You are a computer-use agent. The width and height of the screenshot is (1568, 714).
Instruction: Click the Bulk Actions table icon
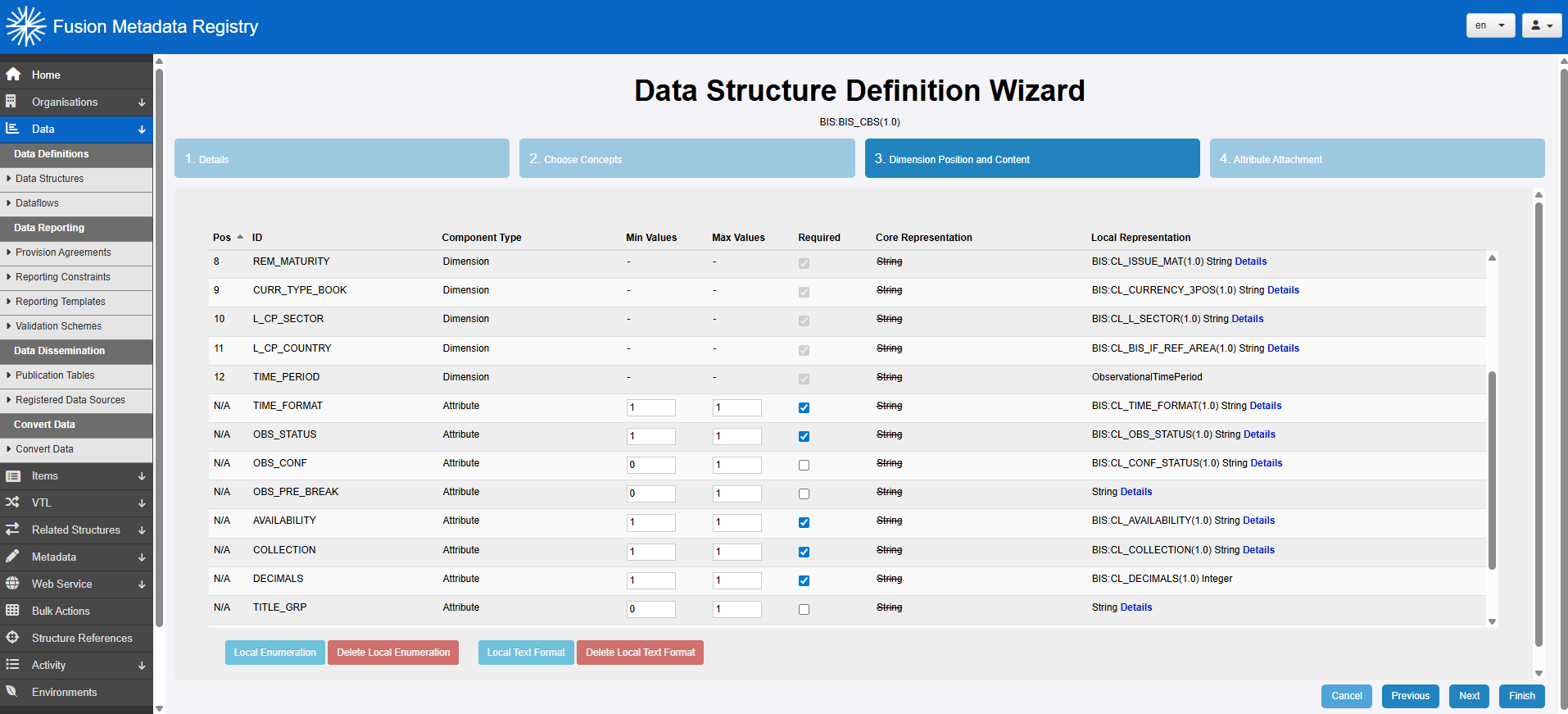click(x=12, y=611)
